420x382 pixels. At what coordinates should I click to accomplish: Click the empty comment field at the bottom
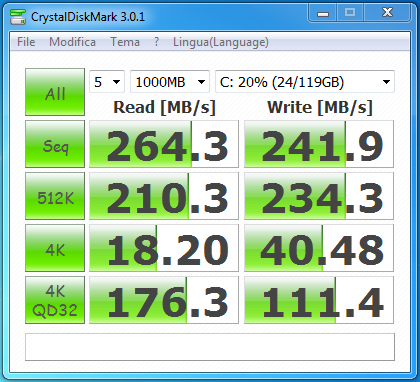click(x=210, y=347)
